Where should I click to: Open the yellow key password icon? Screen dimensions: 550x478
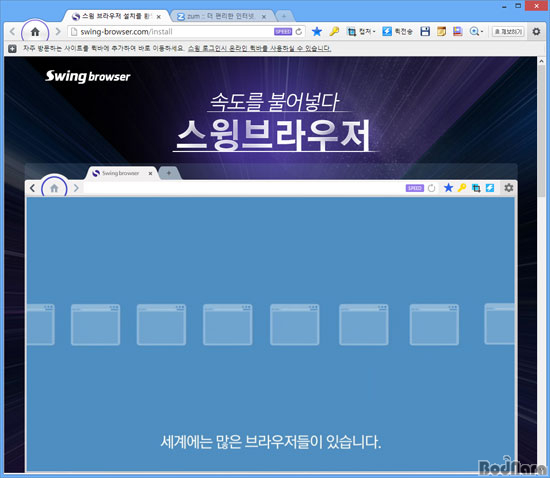334,32
